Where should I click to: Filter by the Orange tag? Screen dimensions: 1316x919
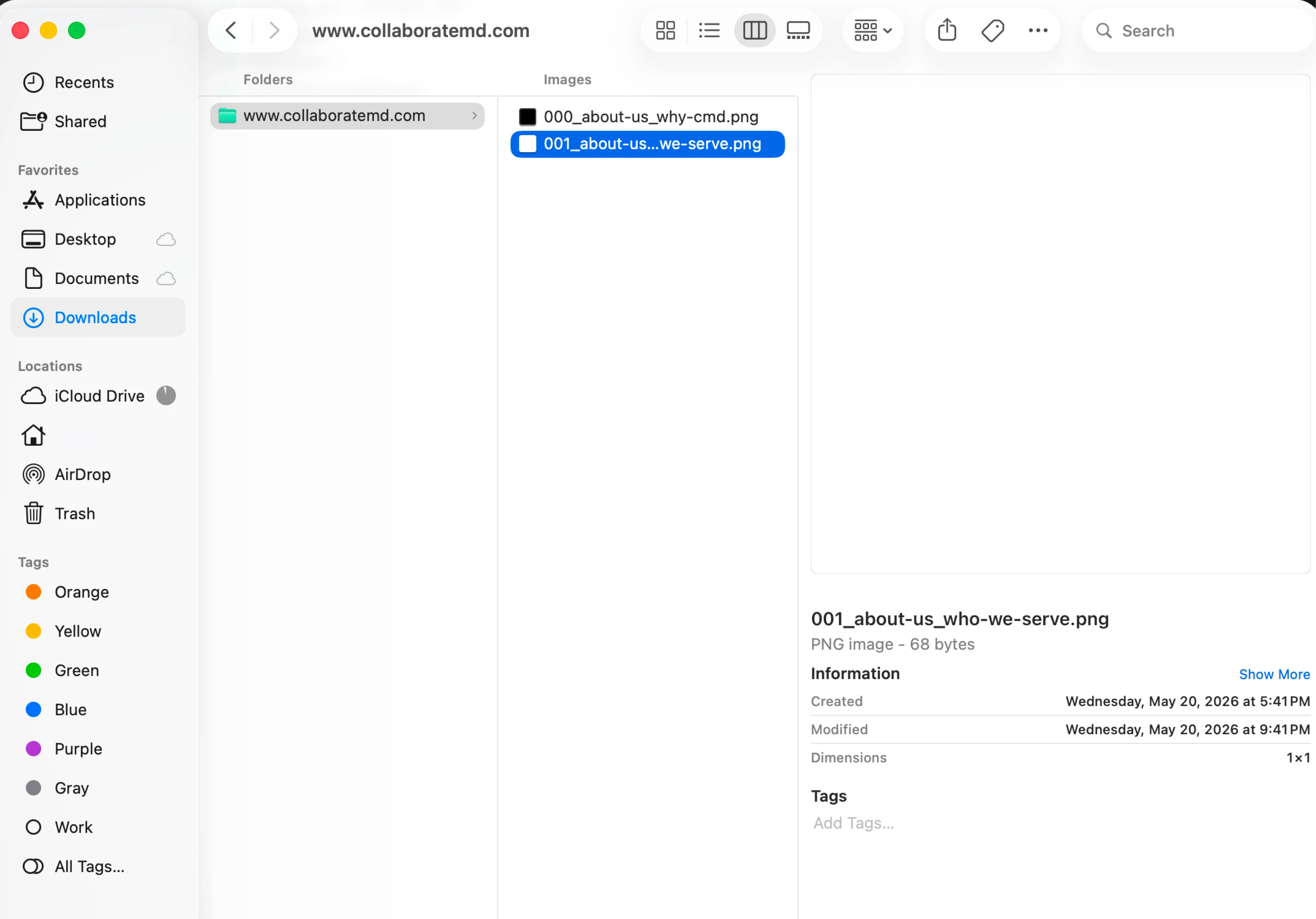pos(97,592)
